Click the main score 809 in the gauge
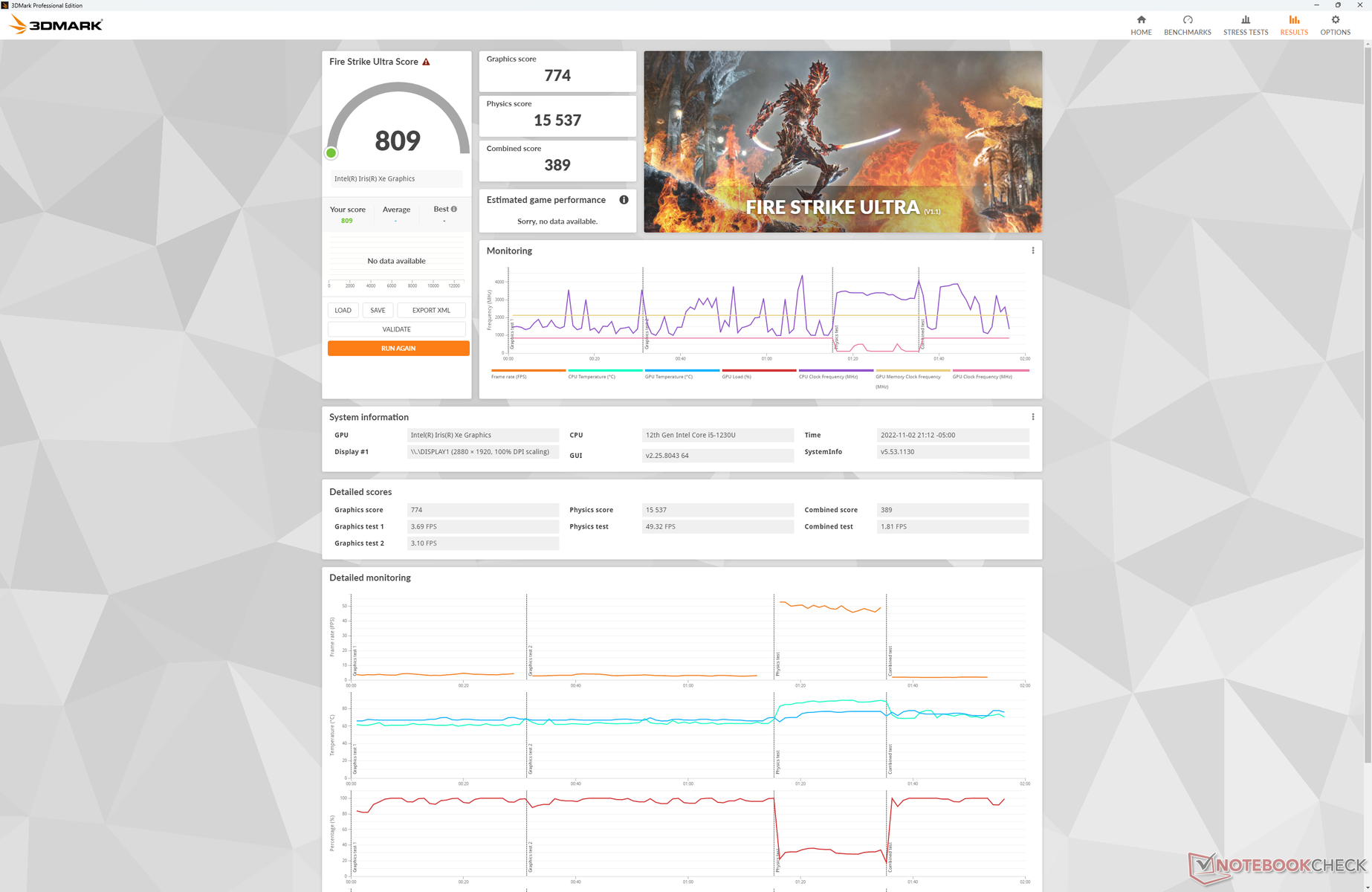 click(398, 140)
